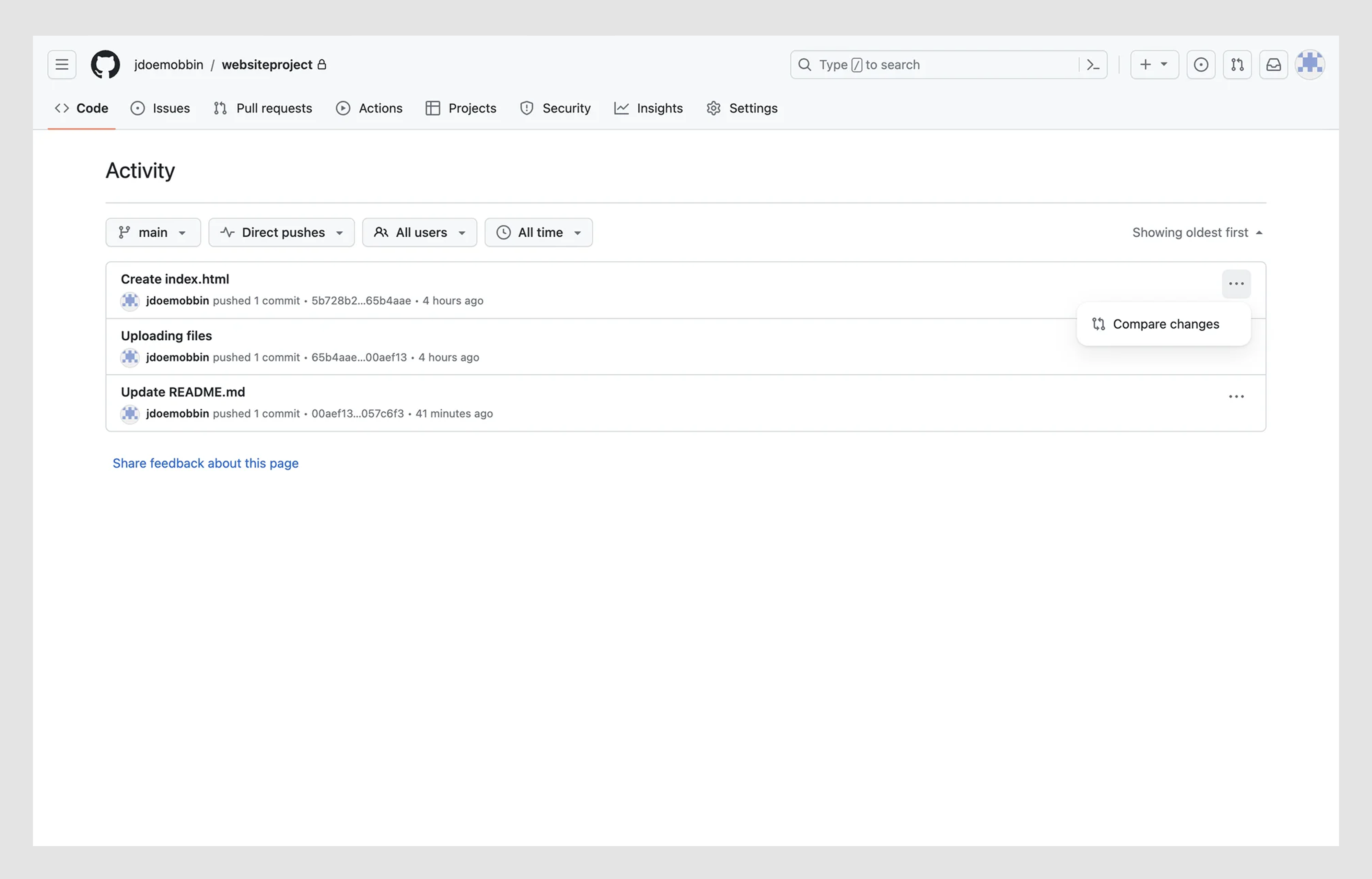Switch to the Insights tab
Viewport: 1372px width, 879px height.
click(x=649, y=108)
